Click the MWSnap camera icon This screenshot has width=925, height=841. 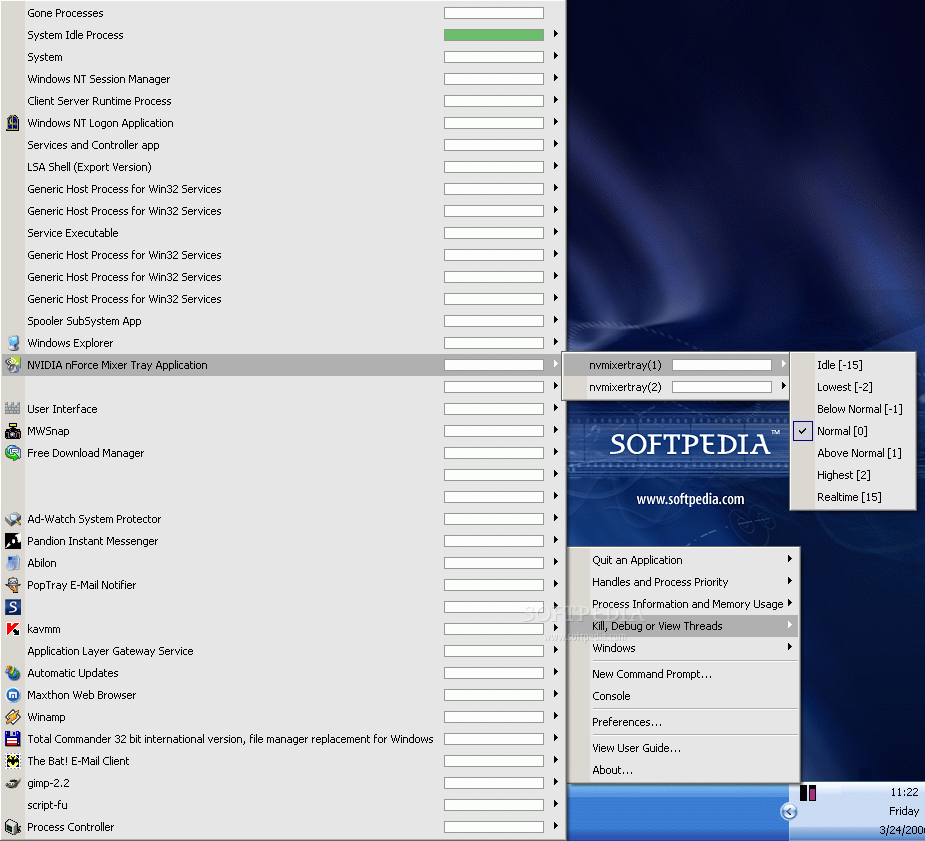[12, 431]
